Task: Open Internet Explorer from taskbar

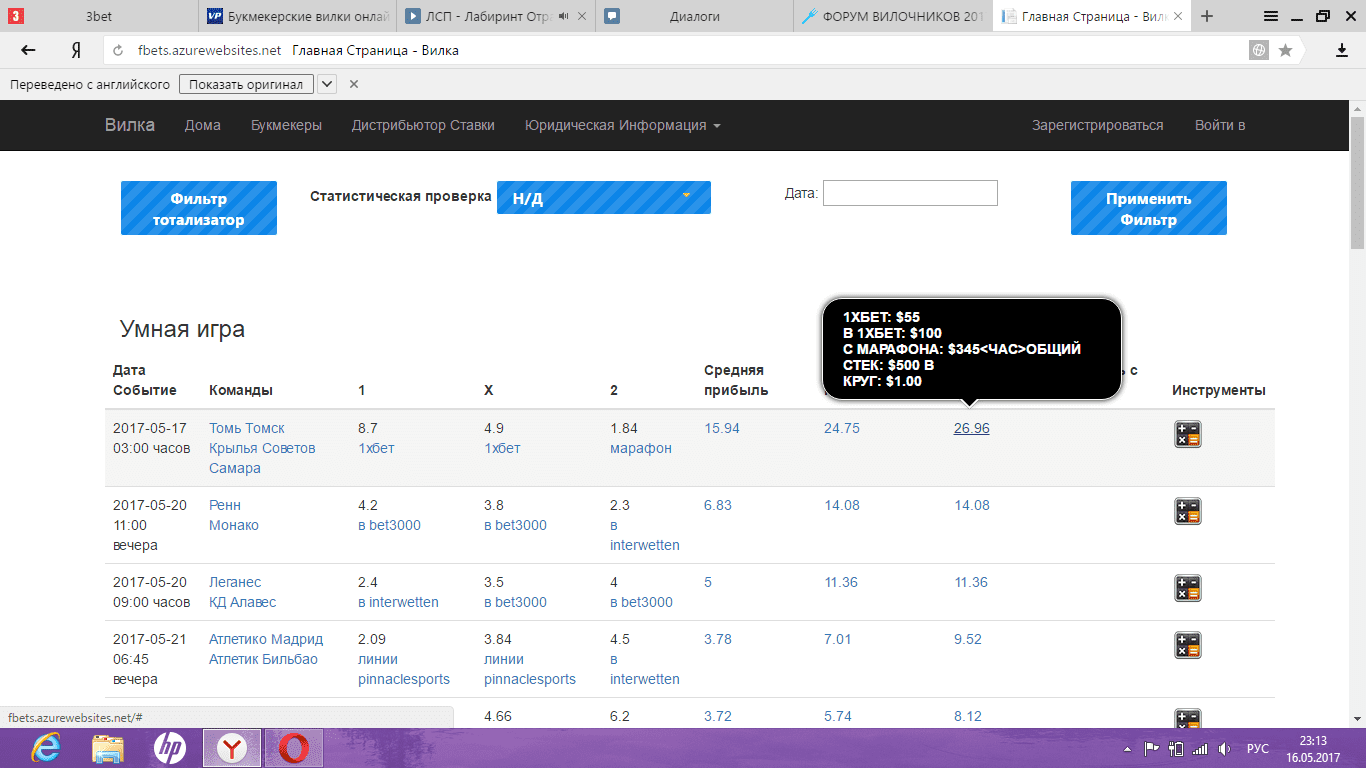Action: click(45, 747)
